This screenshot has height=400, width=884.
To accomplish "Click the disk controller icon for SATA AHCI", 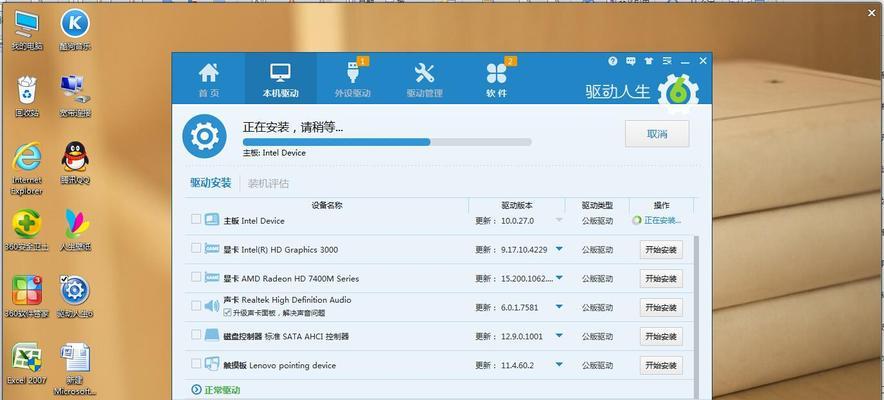I will pos(212,335).
